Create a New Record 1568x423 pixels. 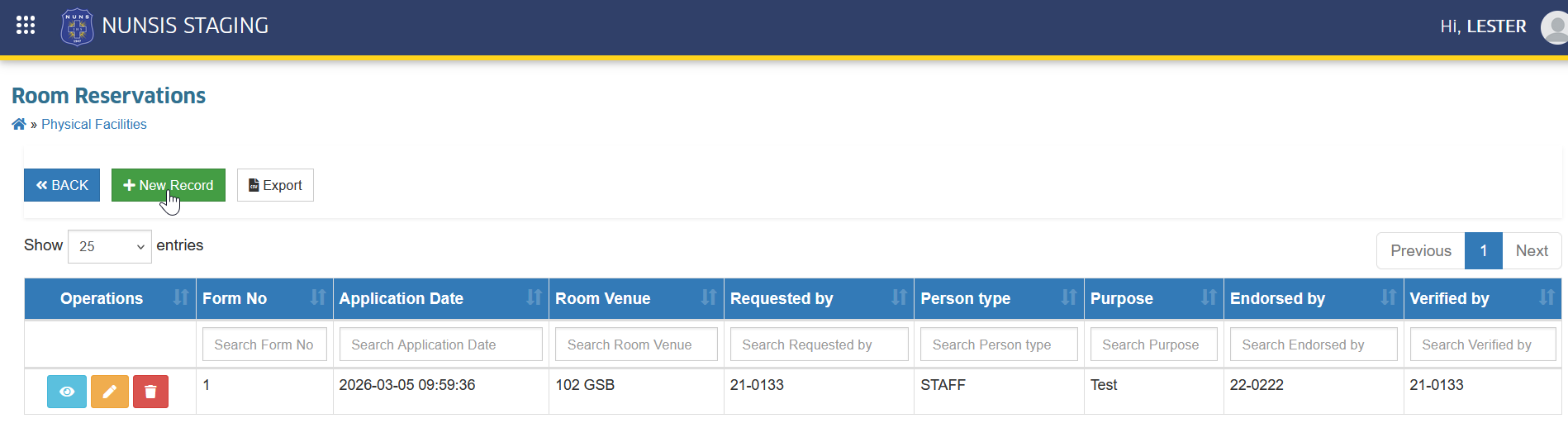click(169, 185)
